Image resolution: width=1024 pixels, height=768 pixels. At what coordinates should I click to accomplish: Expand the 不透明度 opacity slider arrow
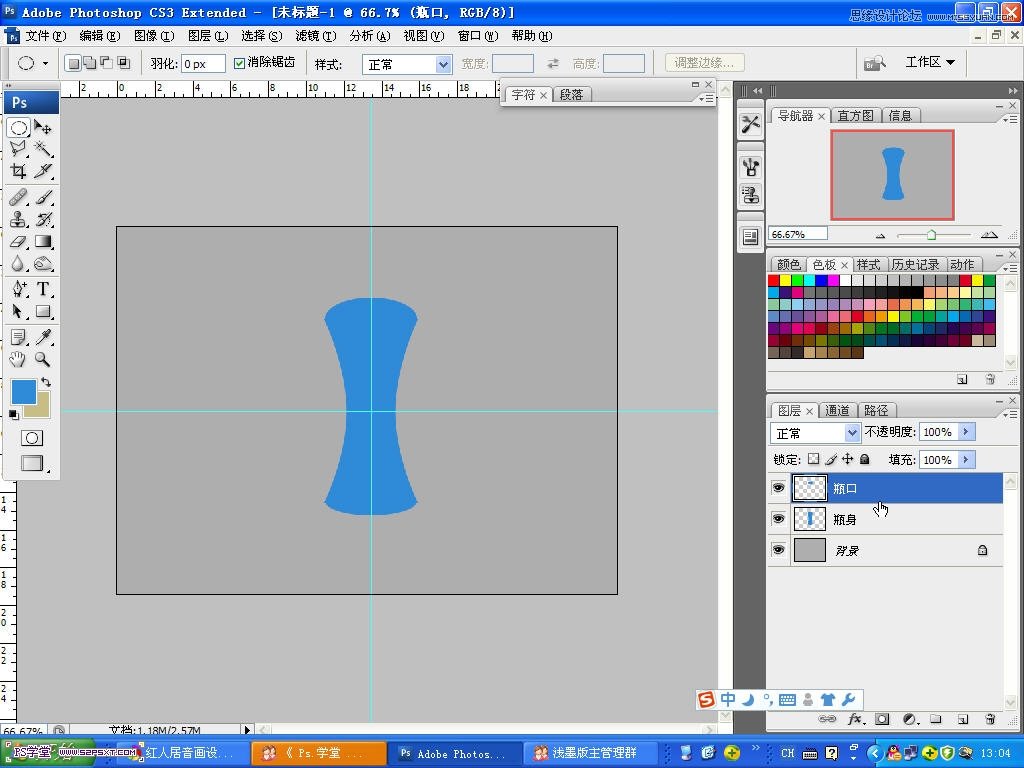966,432
